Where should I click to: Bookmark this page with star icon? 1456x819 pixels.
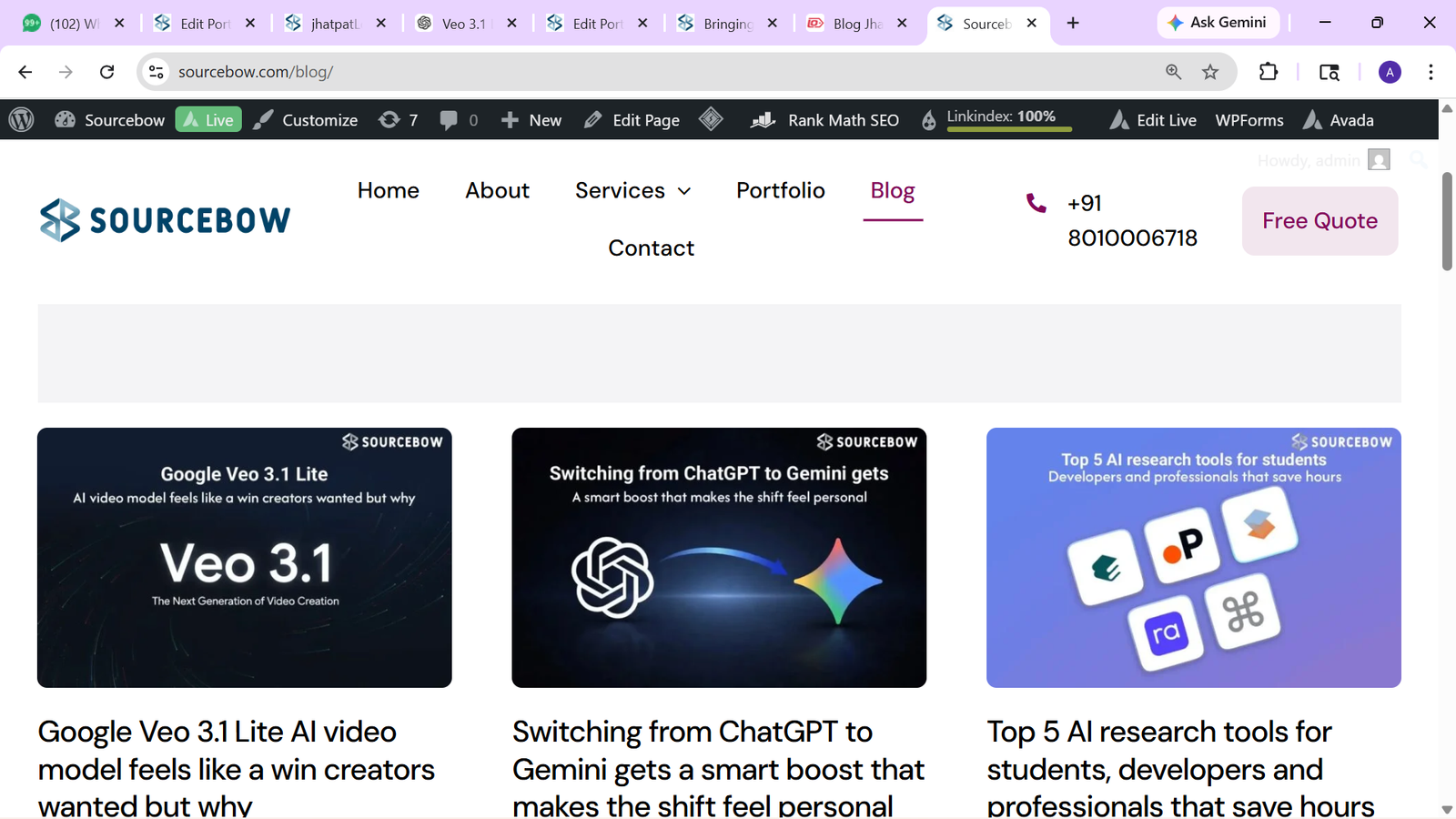tap(1210, 72)
